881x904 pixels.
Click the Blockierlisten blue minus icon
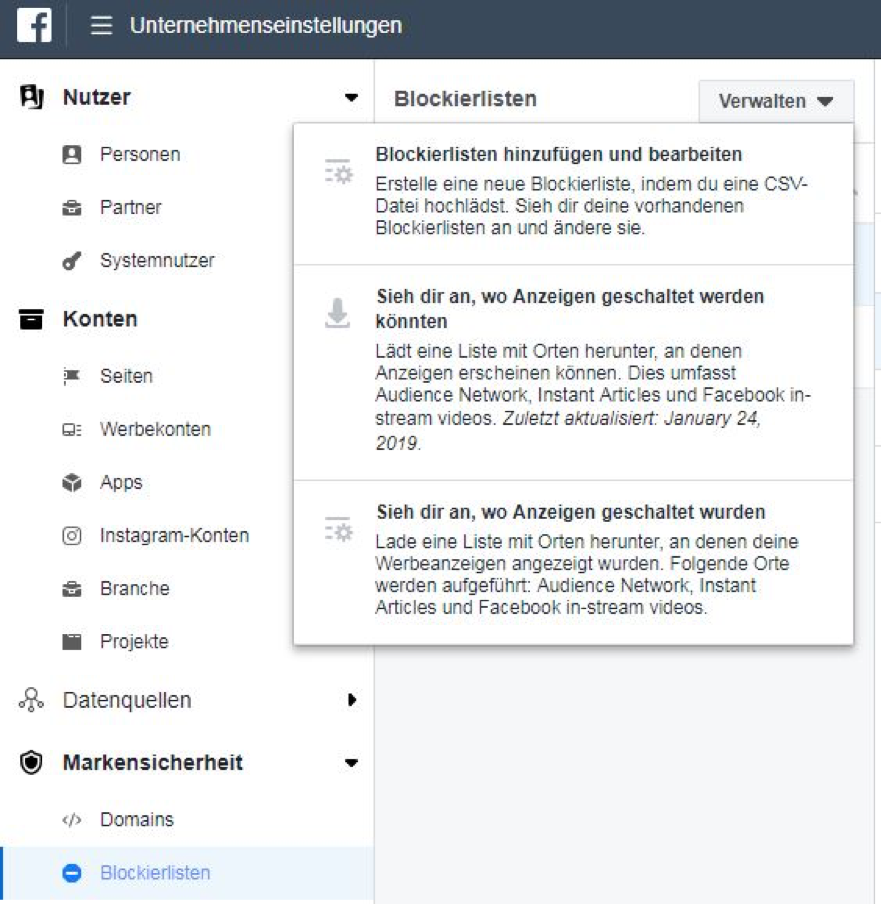[71, 873]
